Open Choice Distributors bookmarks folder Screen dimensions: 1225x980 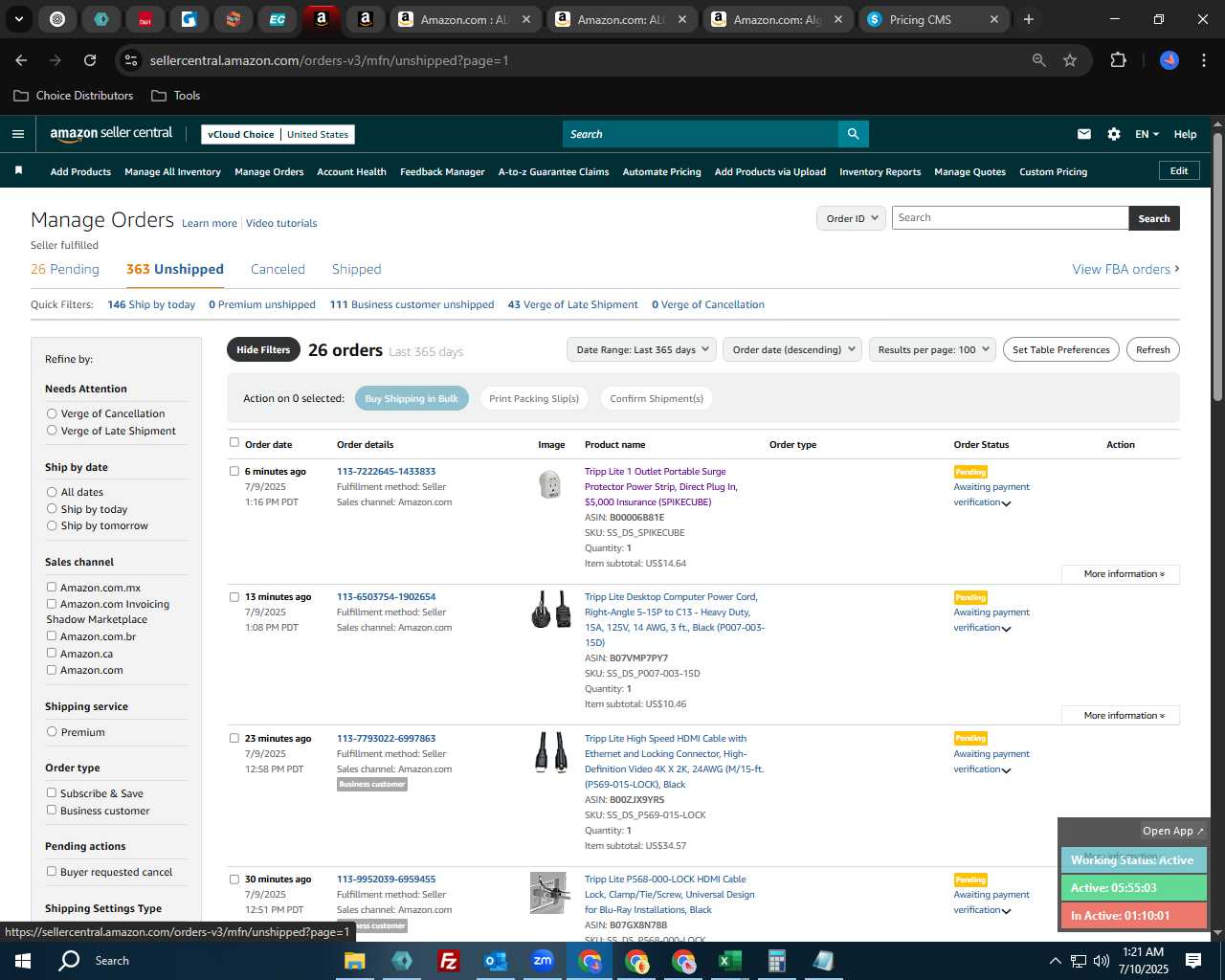[74, 96]
